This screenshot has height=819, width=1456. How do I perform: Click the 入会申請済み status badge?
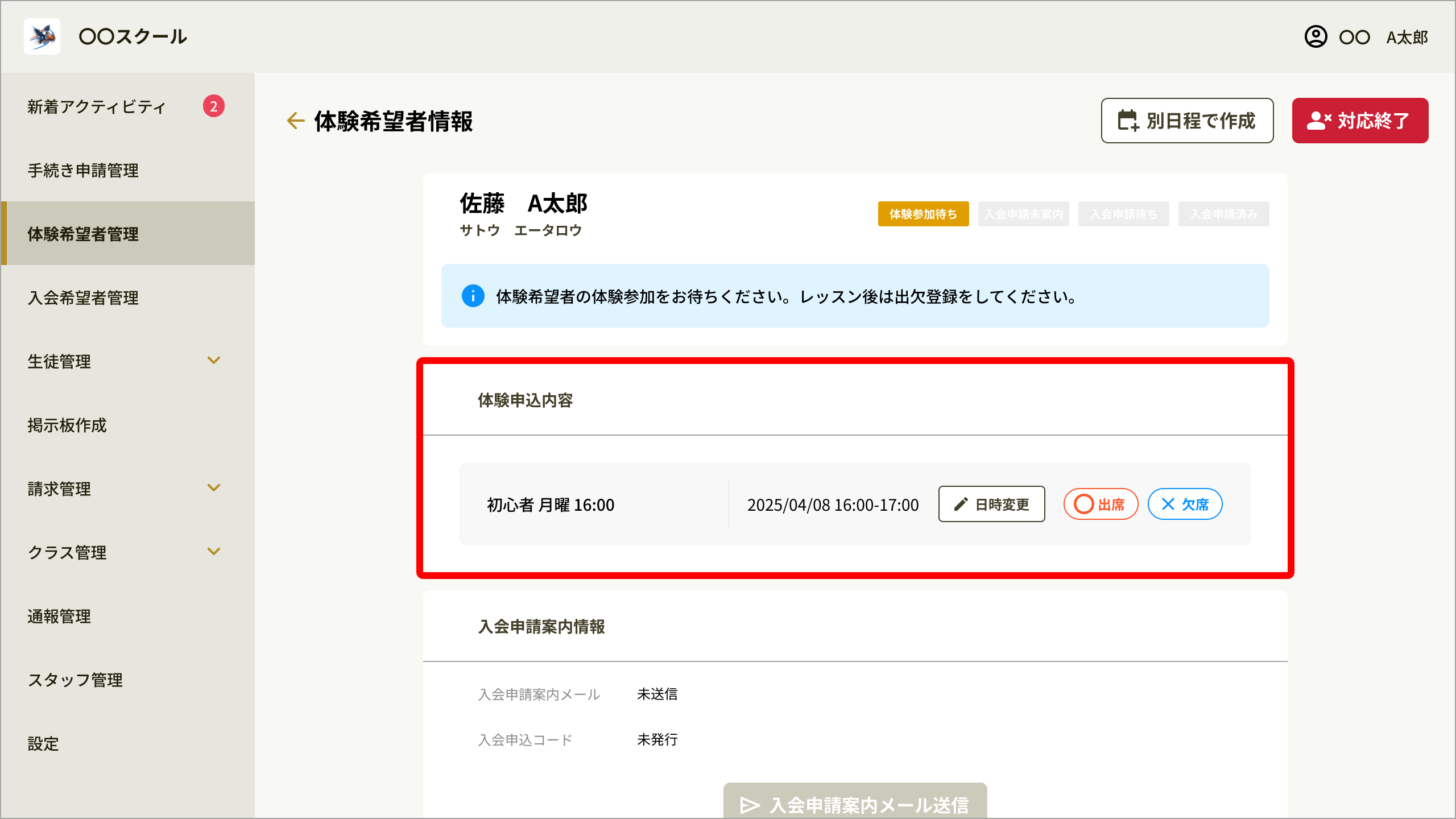[x=1223, y=214]
